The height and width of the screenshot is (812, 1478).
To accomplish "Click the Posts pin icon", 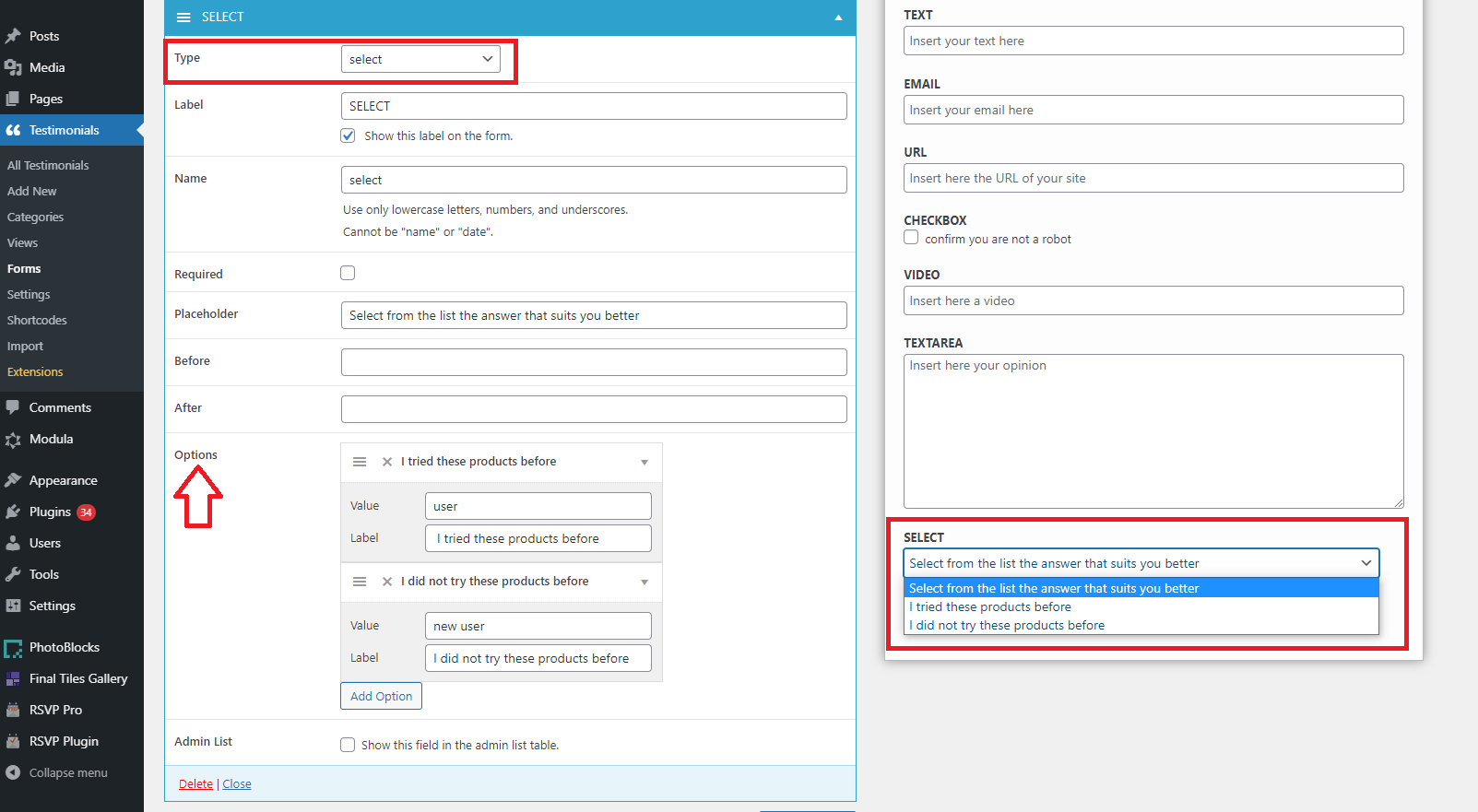I will 13,36.
